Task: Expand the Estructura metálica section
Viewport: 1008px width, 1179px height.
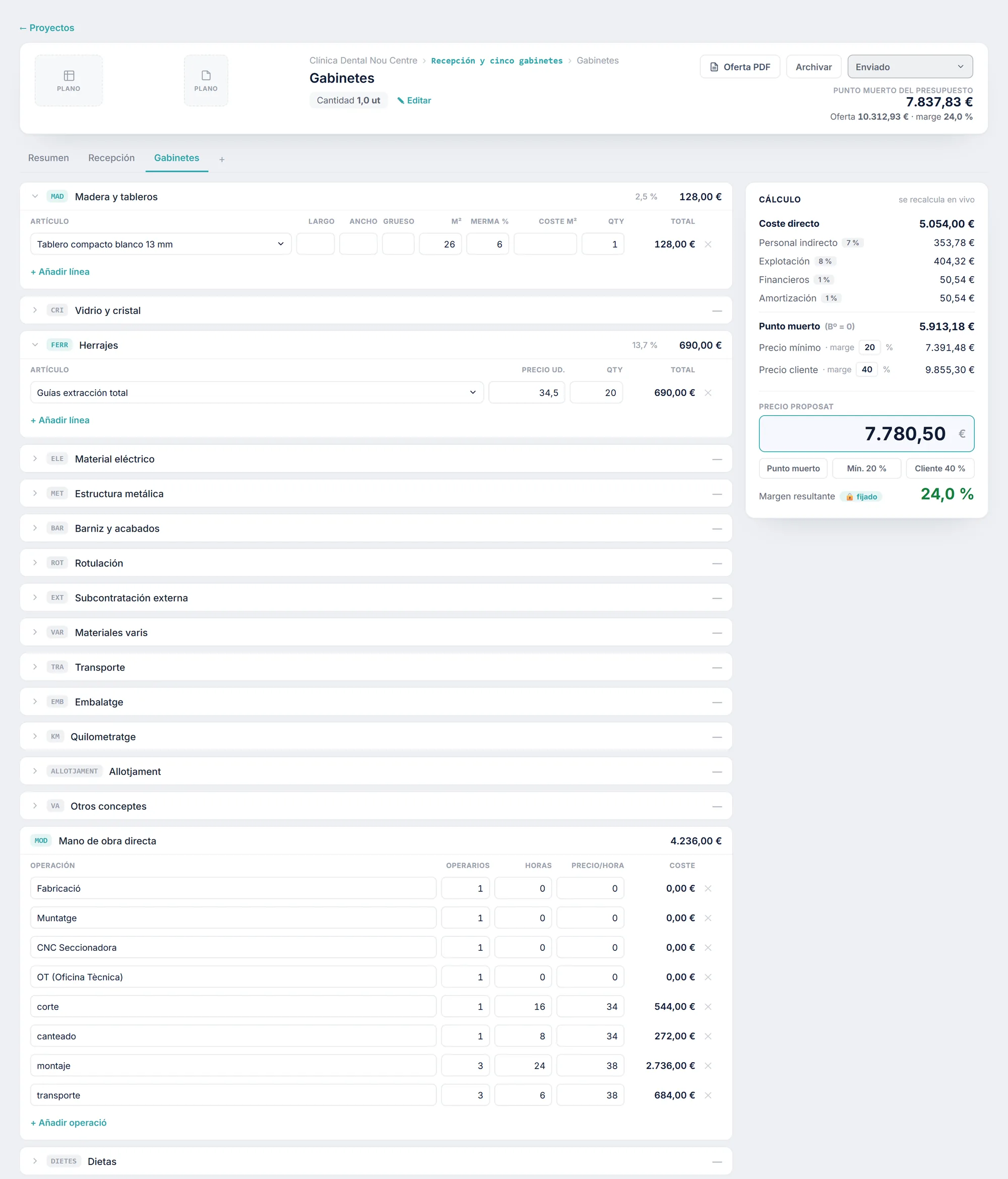Action: [x=35, y=493]
